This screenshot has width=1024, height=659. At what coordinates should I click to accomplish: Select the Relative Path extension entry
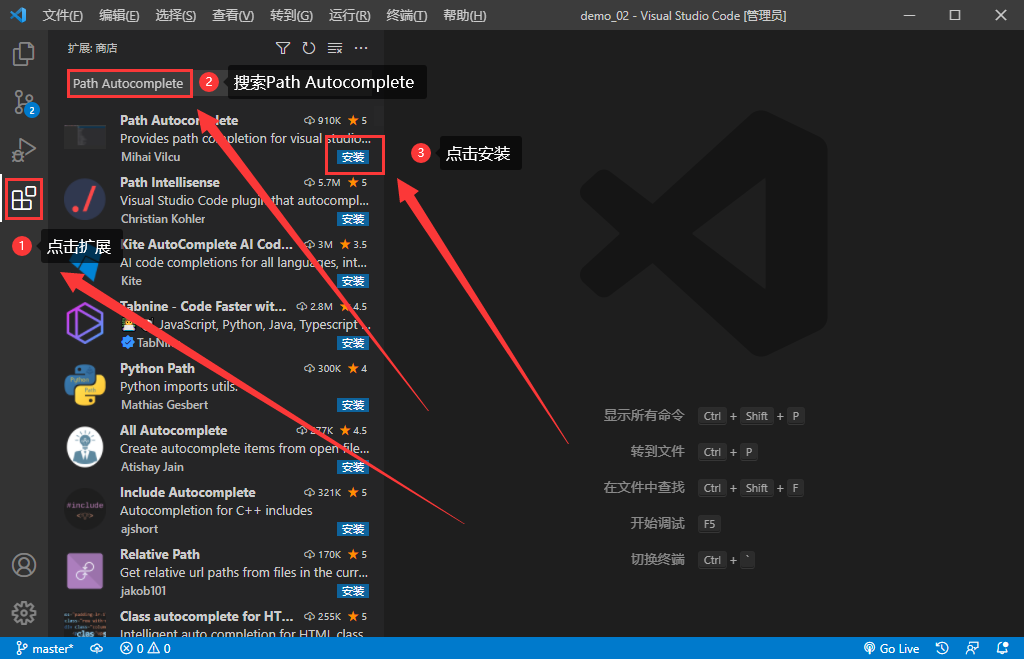[216, 572]
